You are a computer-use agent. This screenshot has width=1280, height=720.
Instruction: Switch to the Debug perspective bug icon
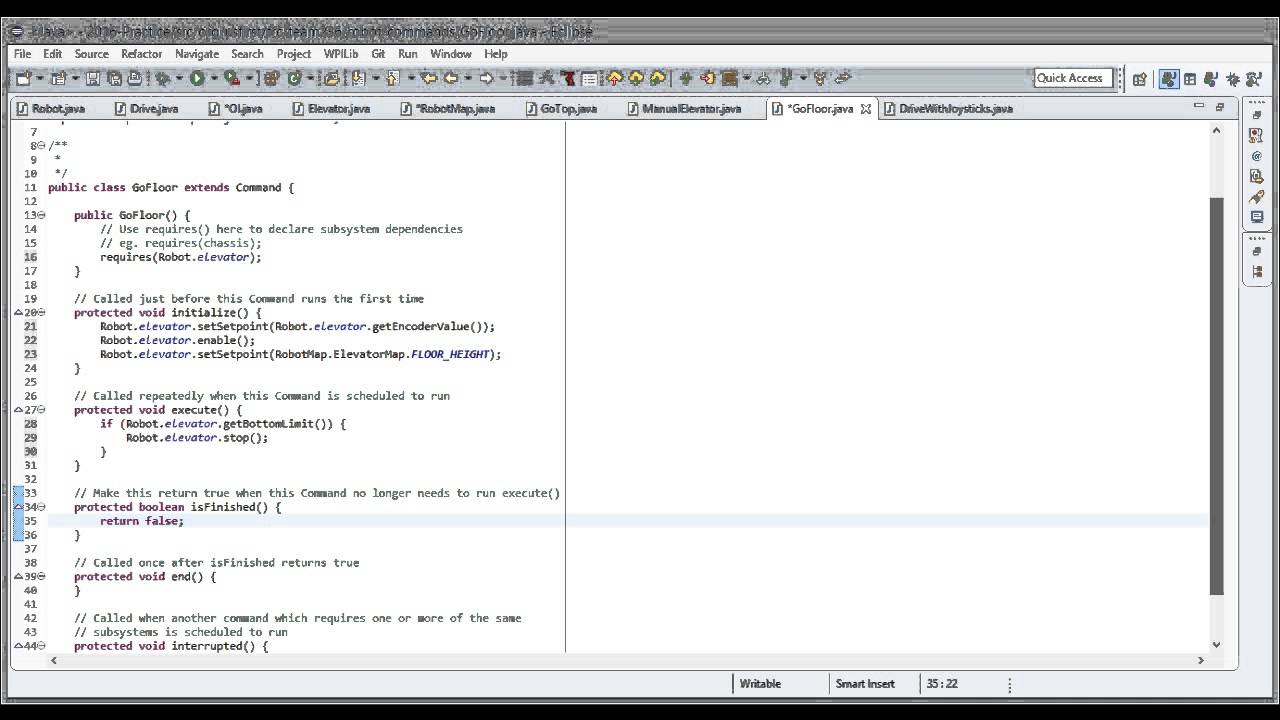coord(1233,79)
